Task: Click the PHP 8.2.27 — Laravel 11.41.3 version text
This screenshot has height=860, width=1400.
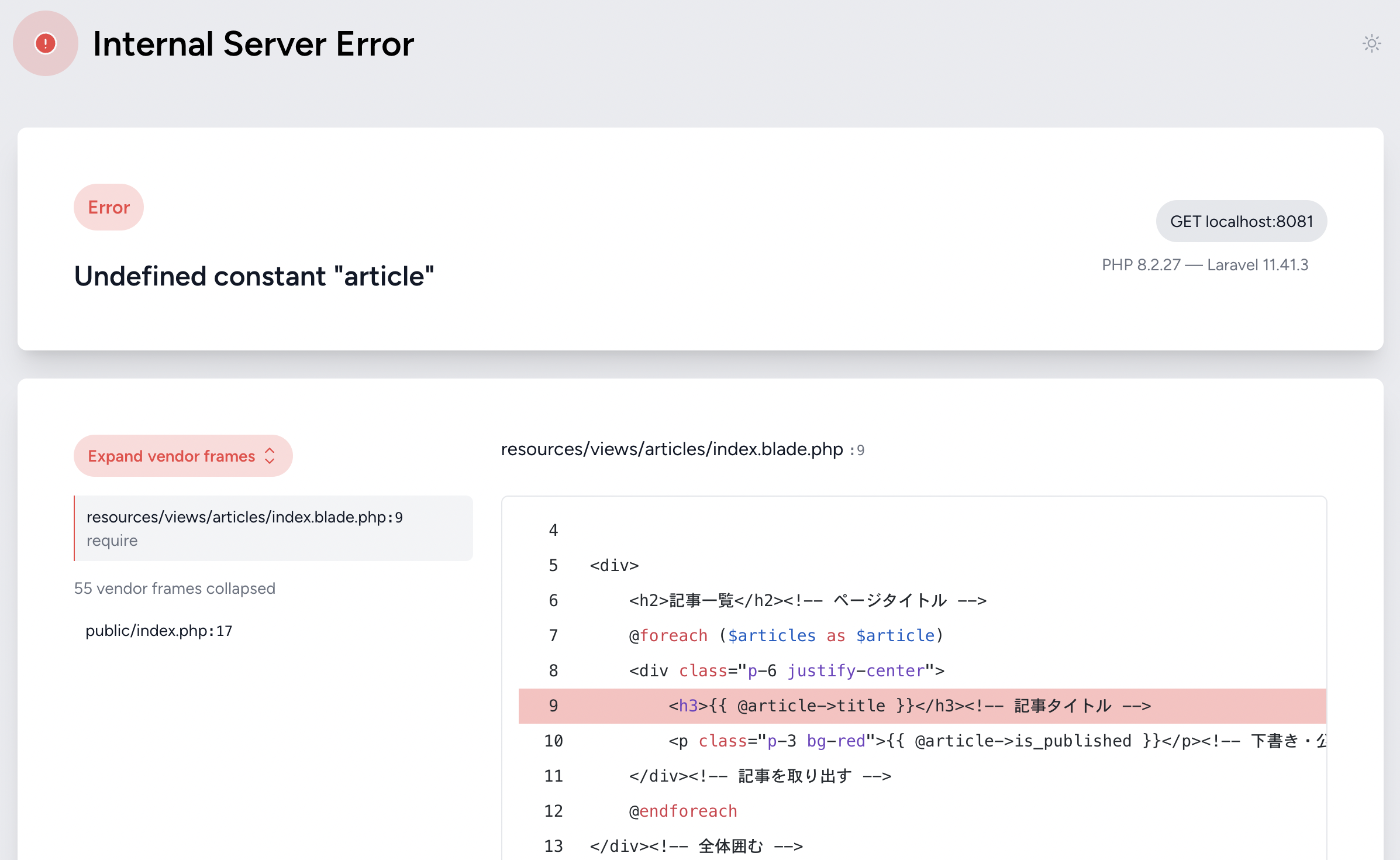Action: (1205, 265)
